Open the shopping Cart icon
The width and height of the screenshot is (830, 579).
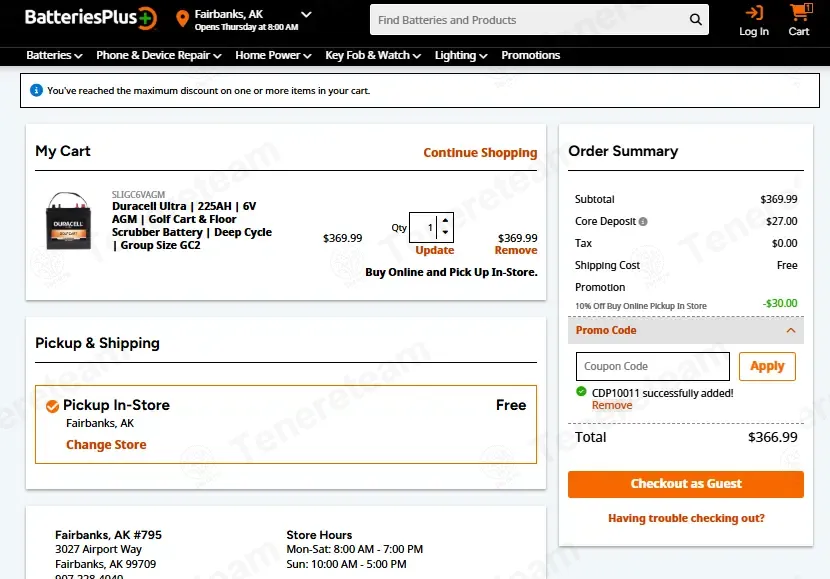click(799, 21)
